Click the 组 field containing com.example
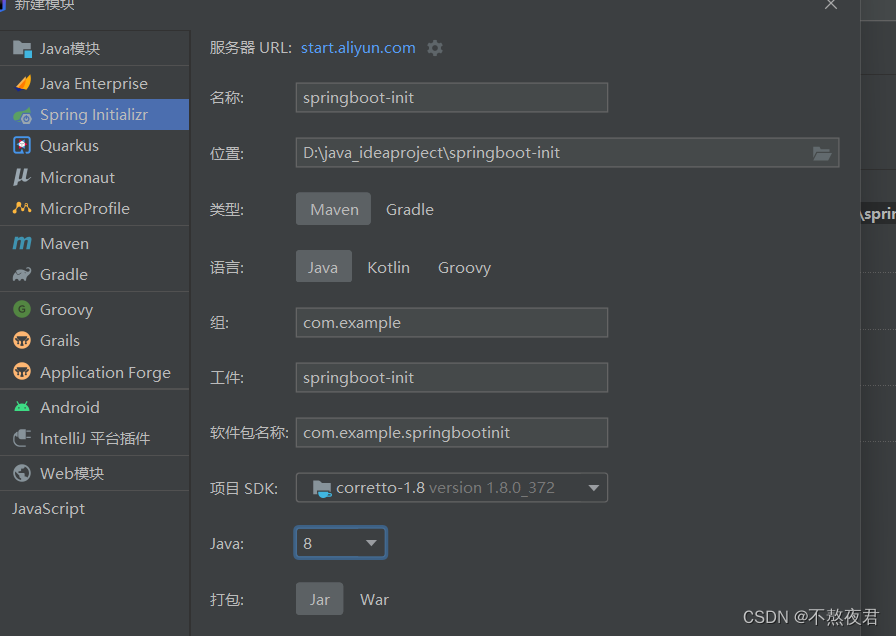 tap(451, 322)
